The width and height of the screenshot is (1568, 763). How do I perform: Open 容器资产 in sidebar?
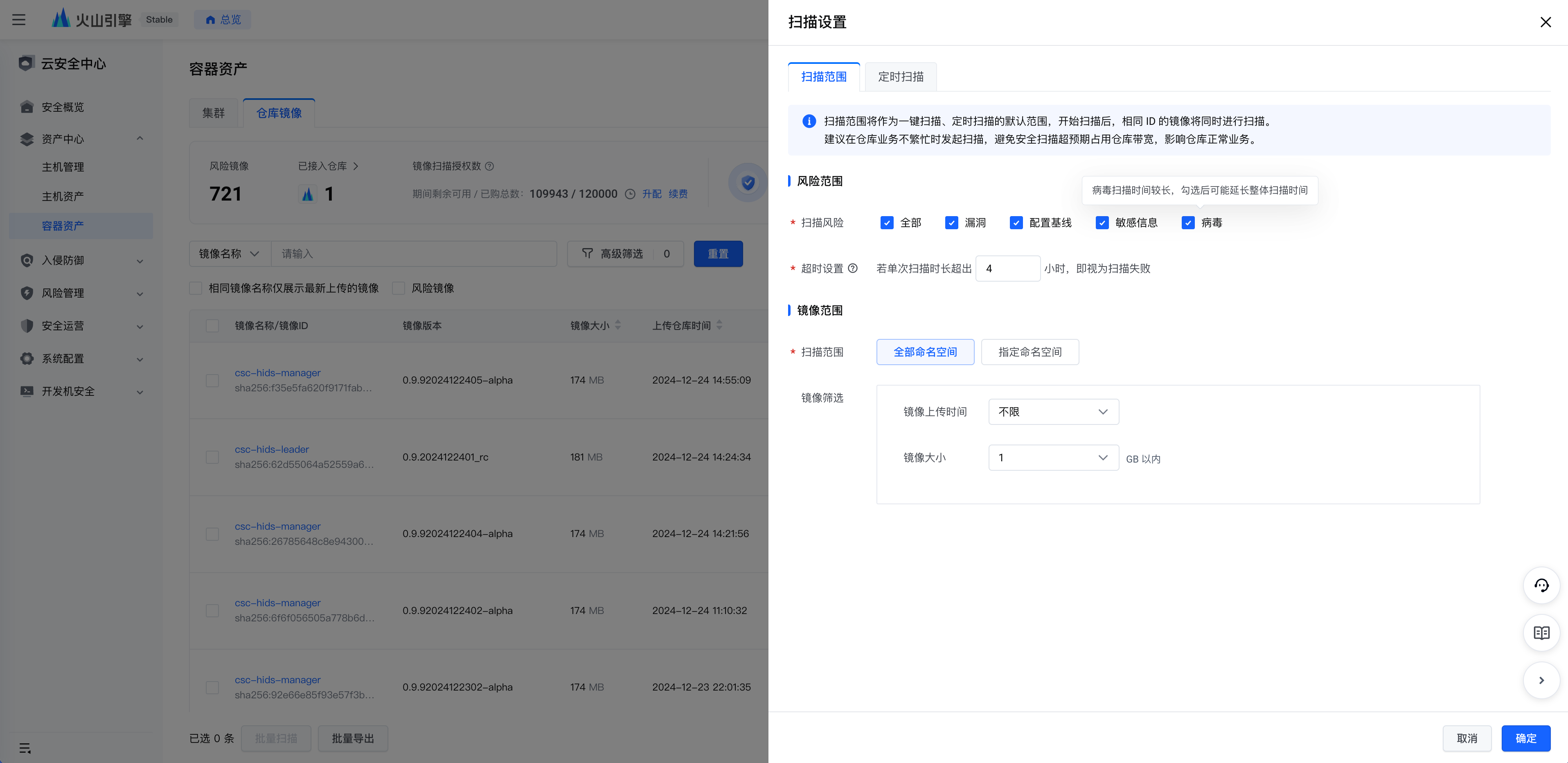tap(81, 226)
